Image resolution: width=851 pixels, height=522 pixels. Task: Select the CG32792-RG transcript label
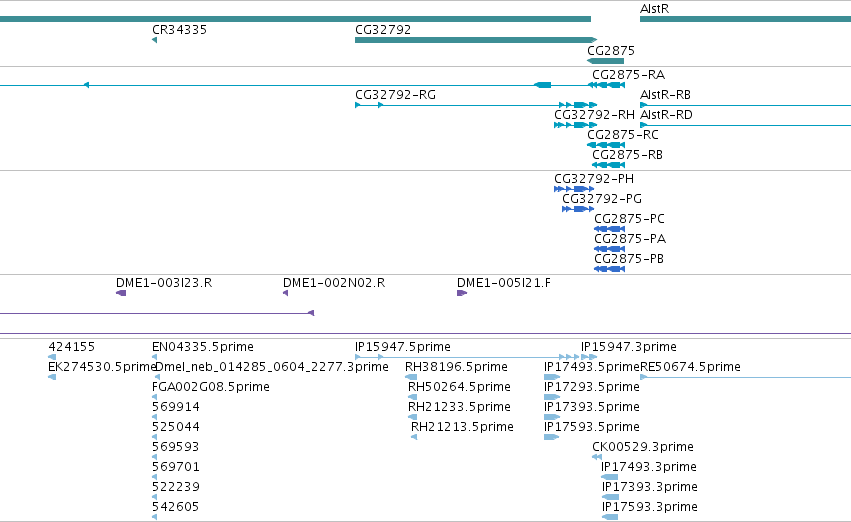click(x=395, y=95)
